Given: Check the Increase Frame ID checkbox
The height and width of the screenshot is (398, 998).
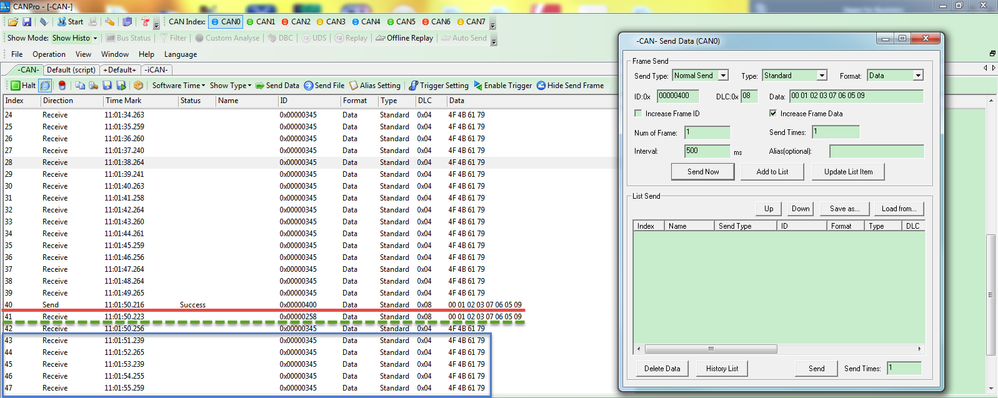Looking at the screenshot, I should coord(639,113).
